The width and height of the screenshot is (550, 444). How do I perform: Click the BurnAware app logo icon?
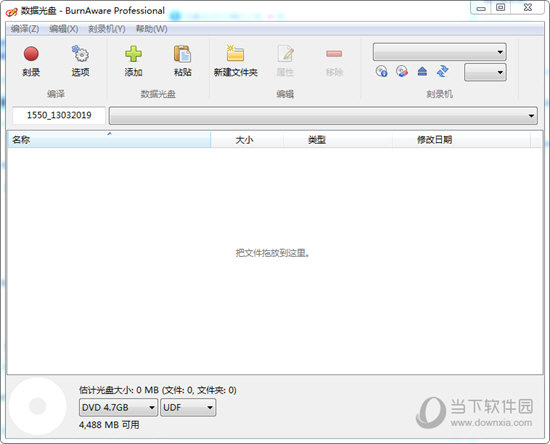[11, 12]
